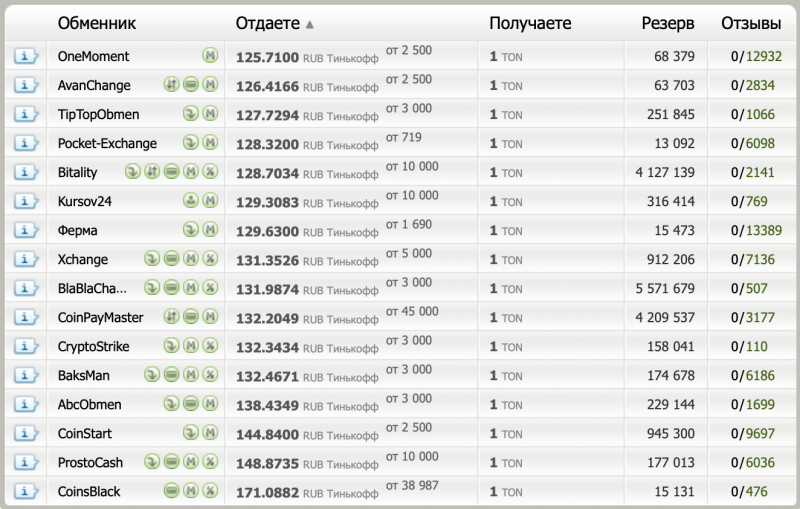Open OneMoment exchanger link

coord(93,56)
